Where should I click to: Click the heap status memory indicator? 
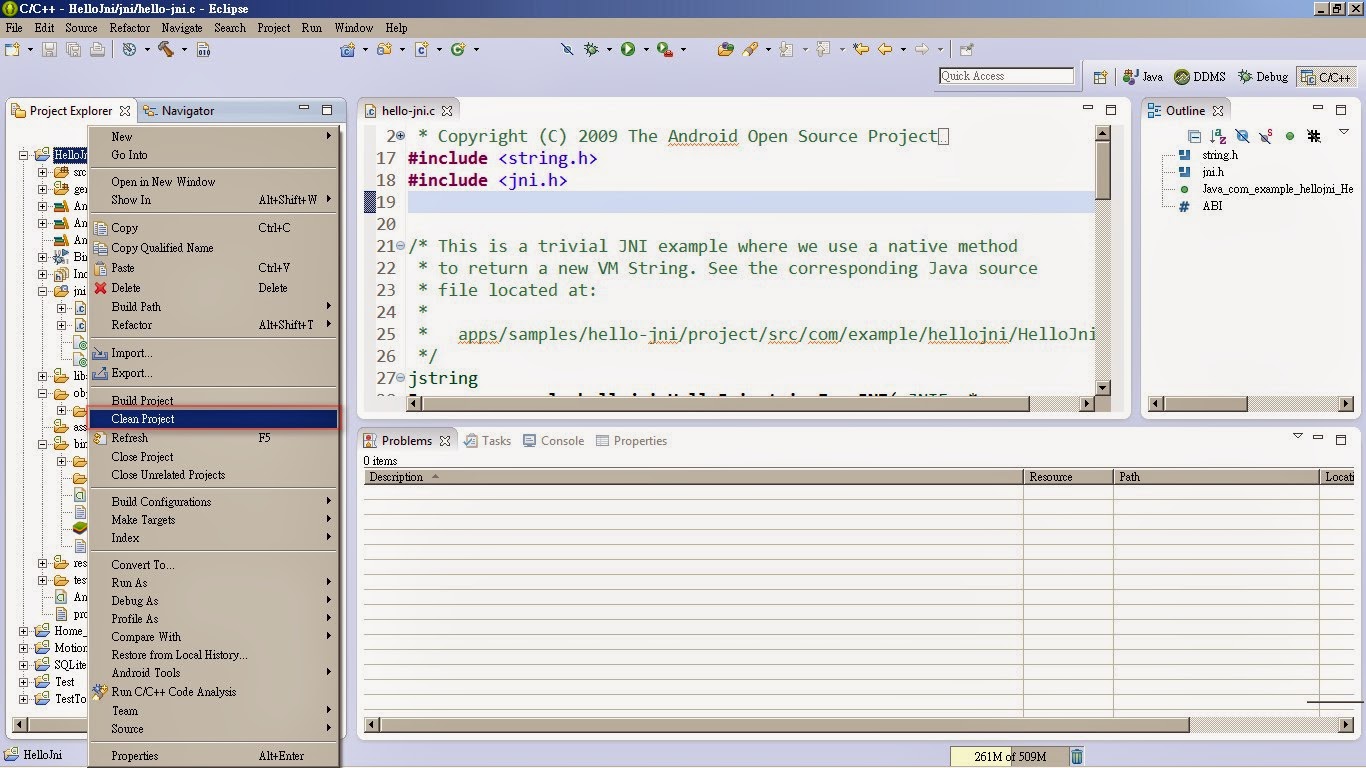(x=1008, y=757)
